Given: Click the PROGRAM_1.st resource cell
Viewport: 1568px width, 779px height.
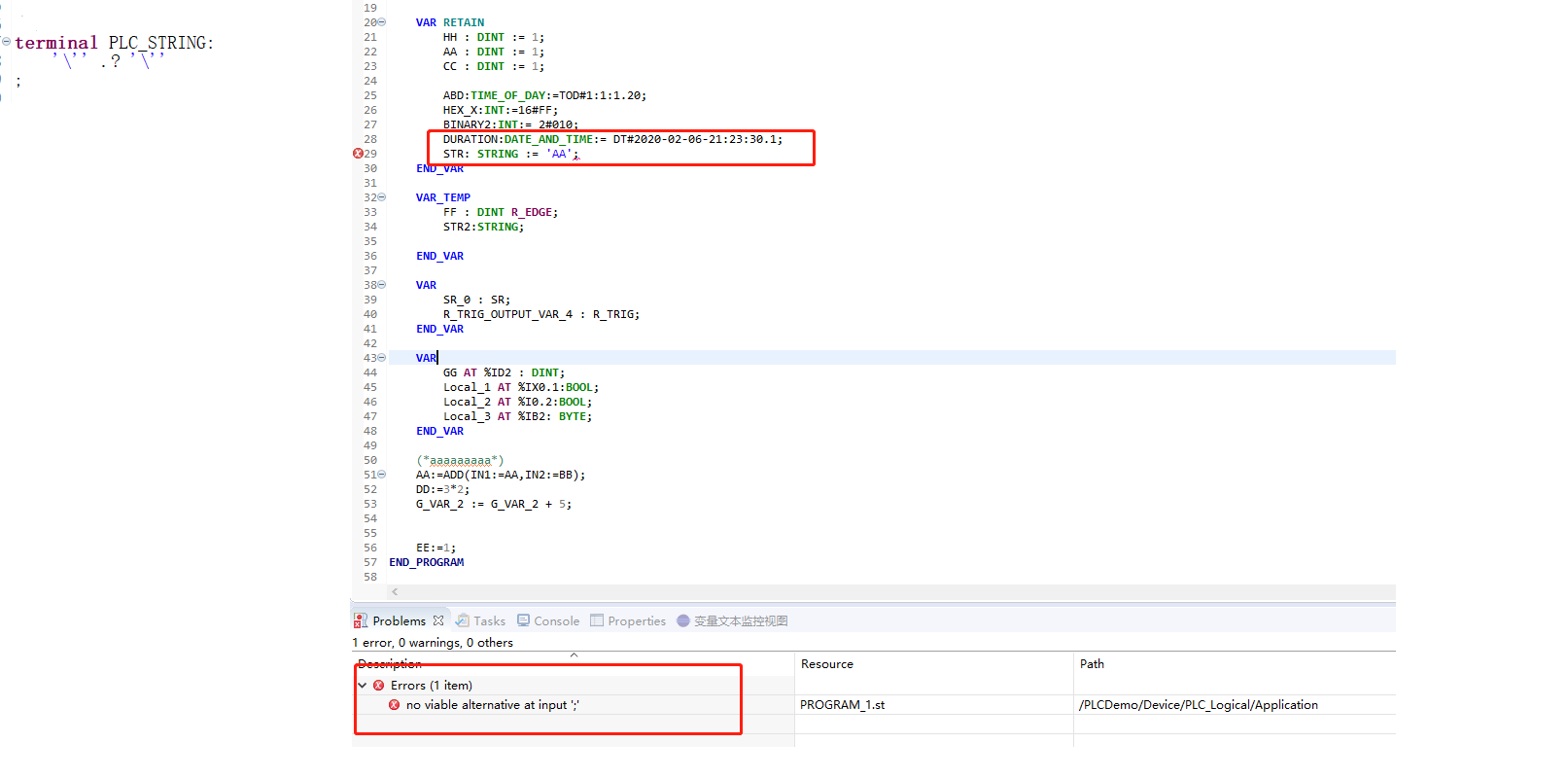Looking at the screenshot, I should coord(842,705).
